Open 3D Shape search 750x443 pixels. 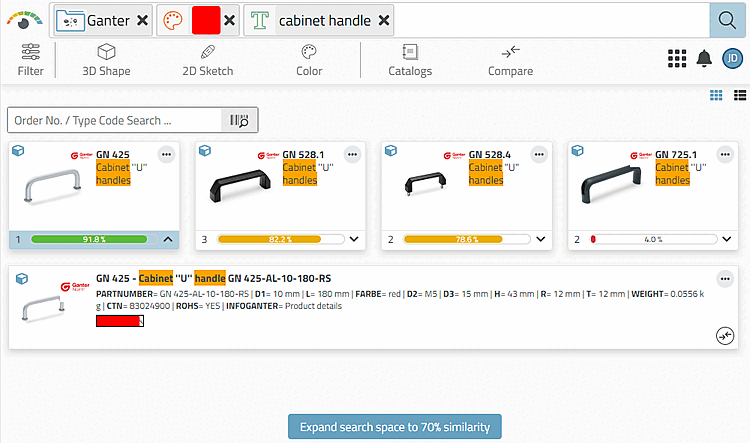point(106,60)
